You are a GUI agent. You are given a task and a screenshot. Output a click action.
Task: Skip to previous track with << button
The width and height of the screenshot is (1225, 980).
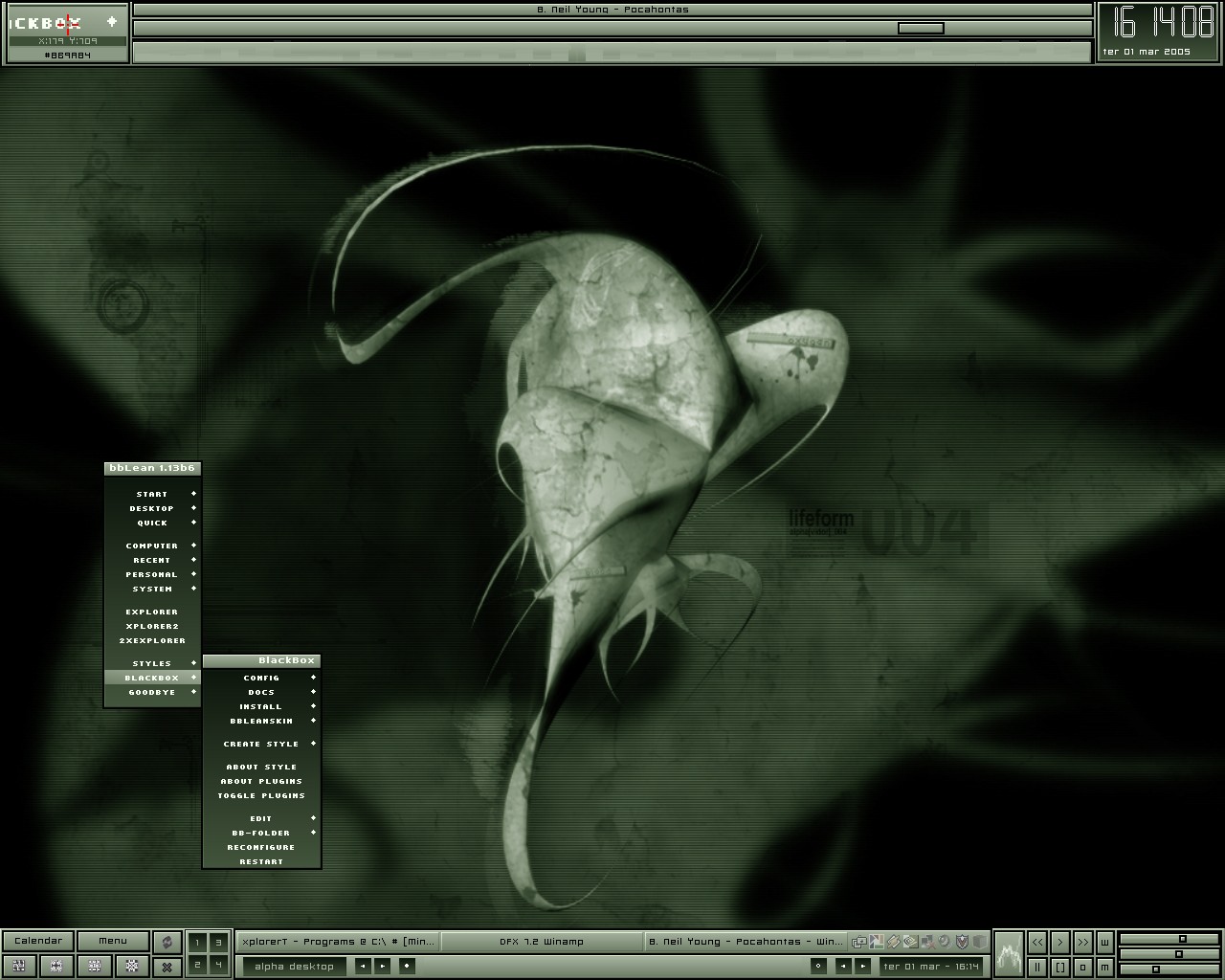pos(1037,943)
